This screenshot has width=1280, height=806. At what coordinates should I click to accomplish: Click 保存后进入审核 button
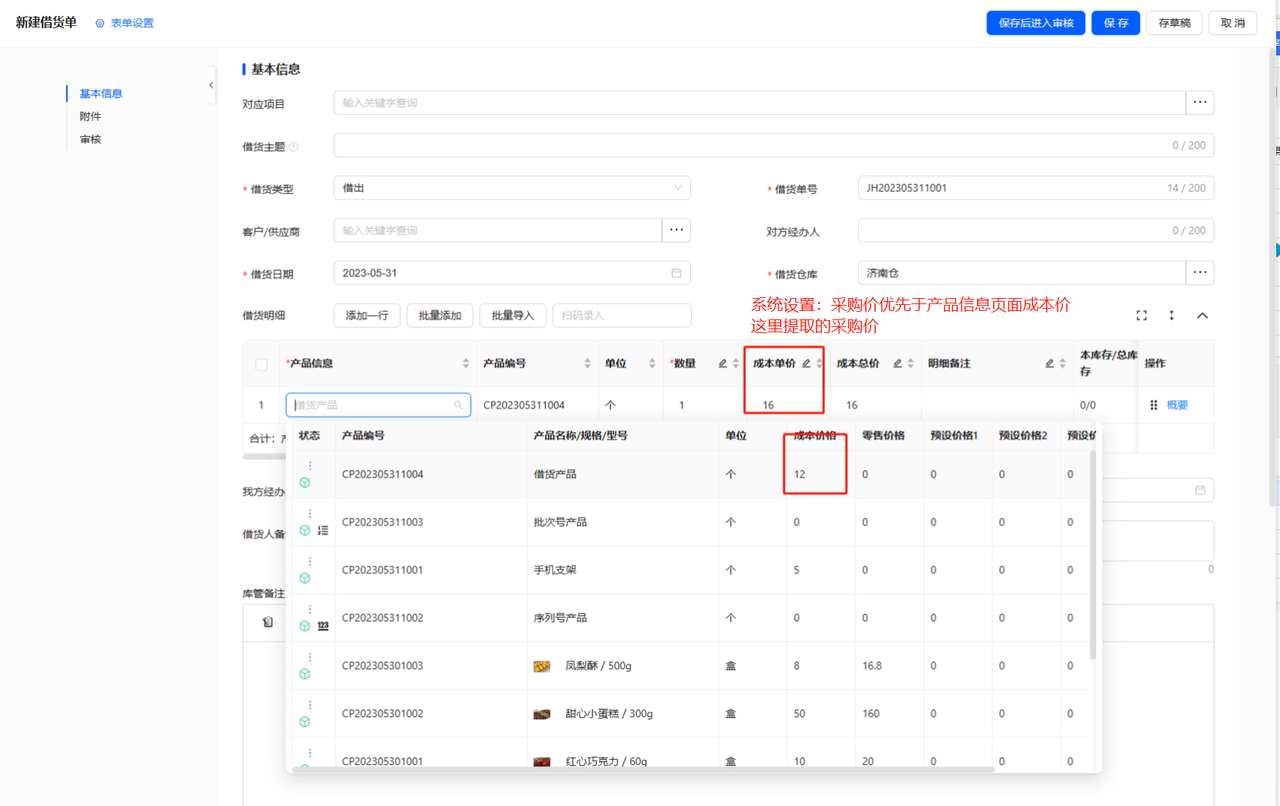pos(1036,22)
